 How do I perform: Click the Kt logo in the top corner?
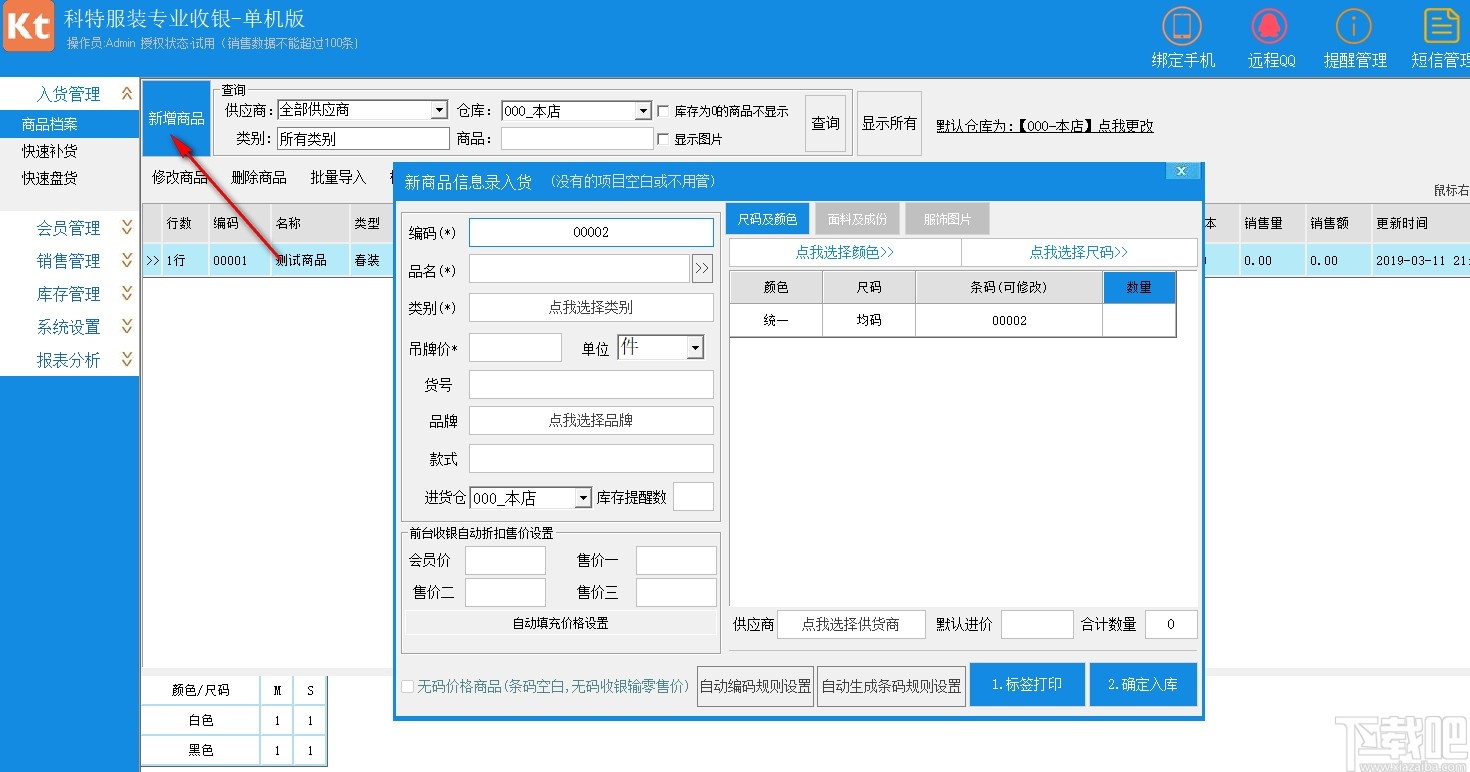(x=27, y=26)
